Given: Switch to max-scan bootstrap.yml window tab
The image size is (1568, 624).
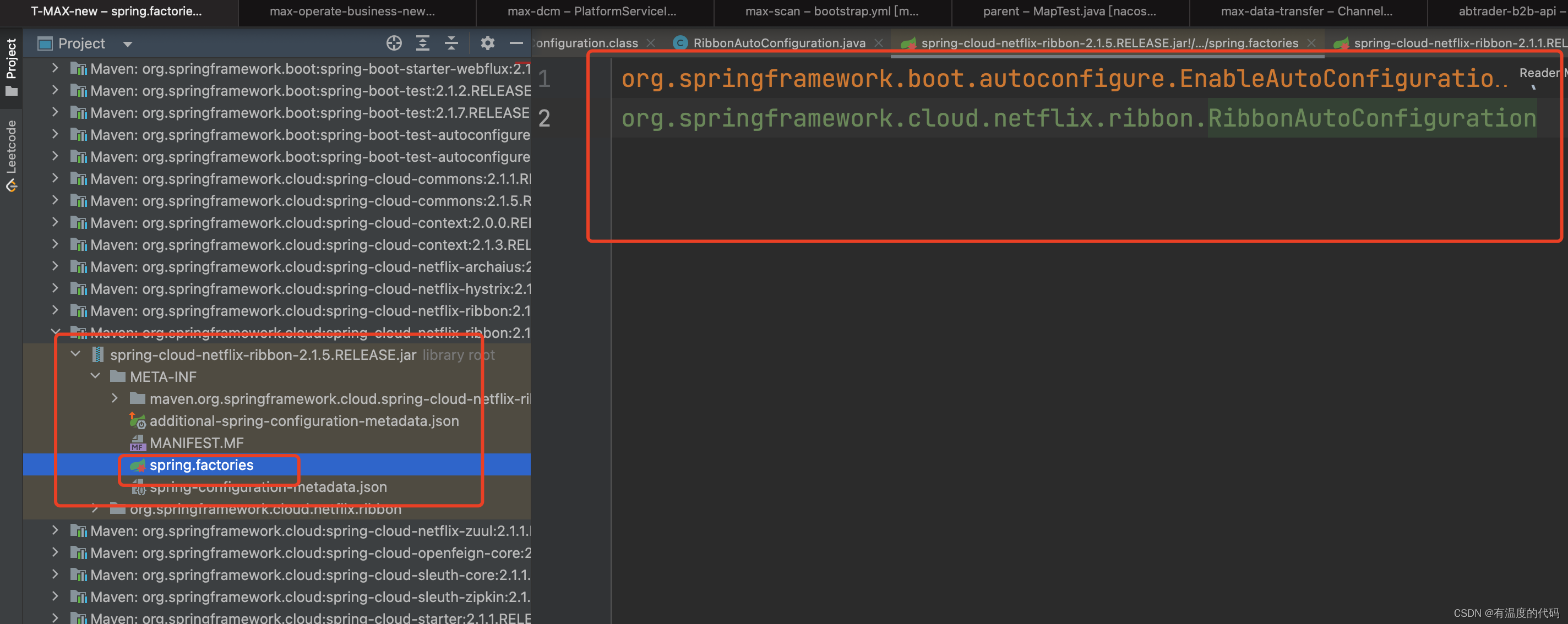Looking at the screenshot, I should tap(831, 12).
